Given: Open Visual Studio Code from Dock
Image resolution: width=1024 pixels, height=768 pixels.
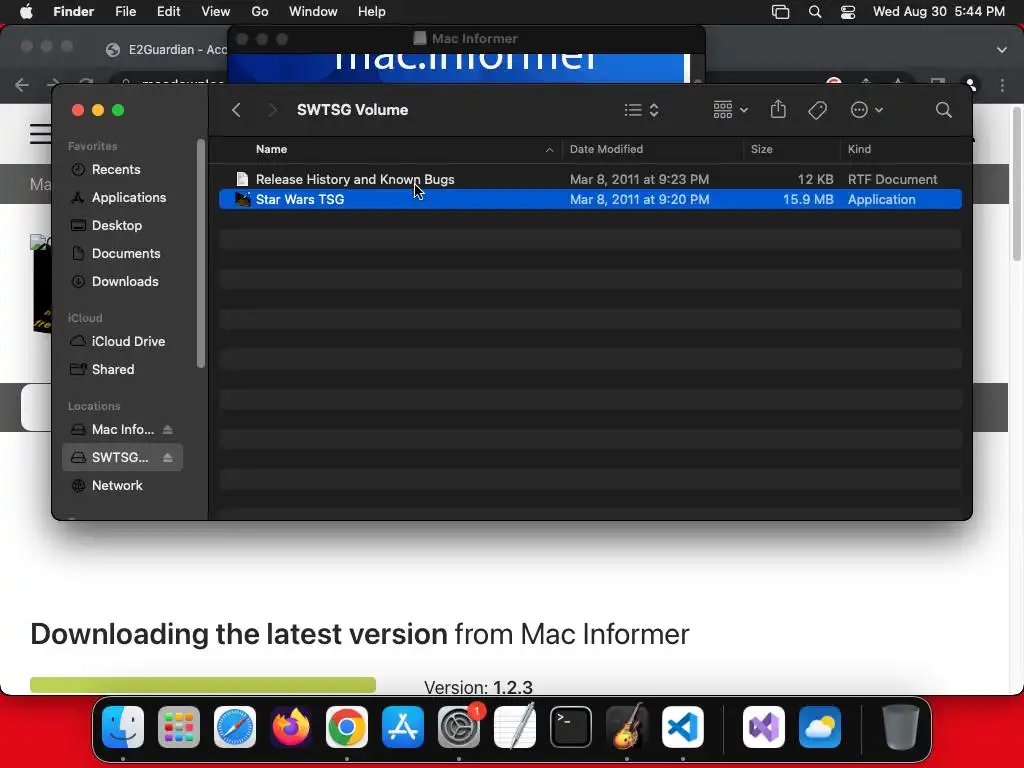Looking at the screenshot, I should tap(682, 727).
